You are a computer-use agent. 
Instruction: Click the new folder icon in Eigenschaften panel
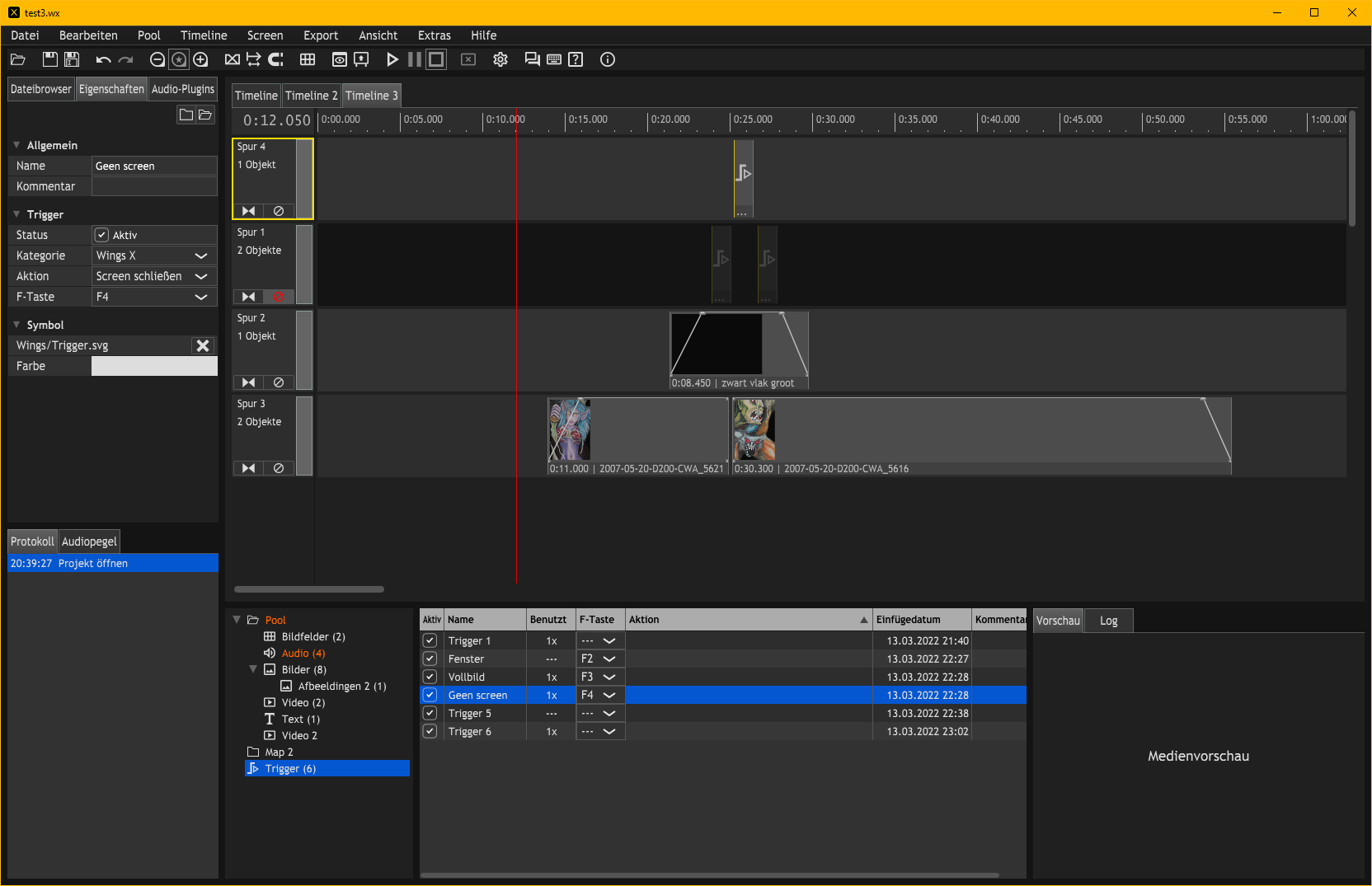(x=186, y=115)
